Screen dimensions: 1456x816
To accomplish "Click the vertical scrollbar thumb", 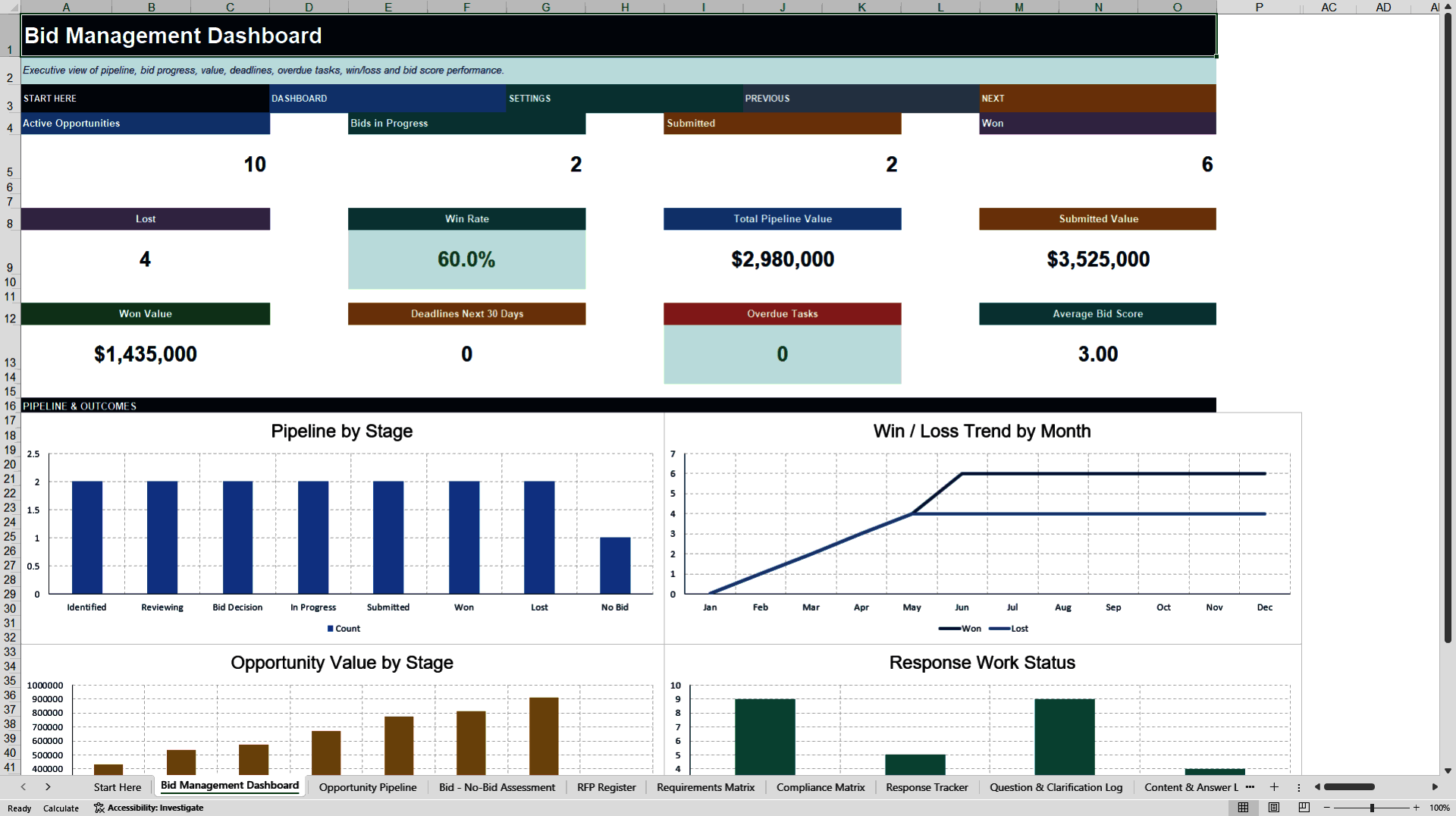I will tap(1448, 326).
